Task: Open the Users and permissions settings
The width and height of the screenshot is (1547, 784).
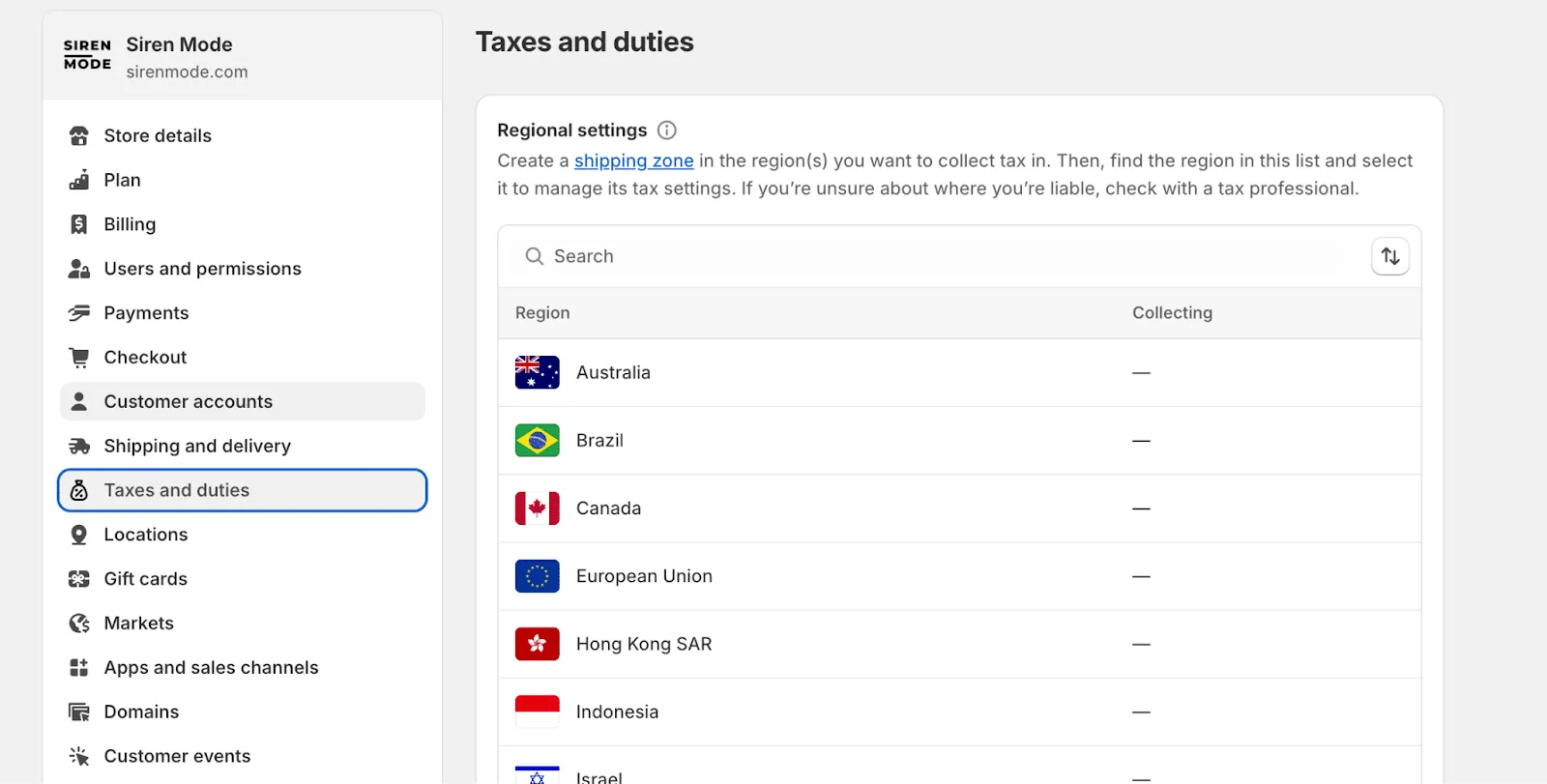Action: (x=242, y=269)
